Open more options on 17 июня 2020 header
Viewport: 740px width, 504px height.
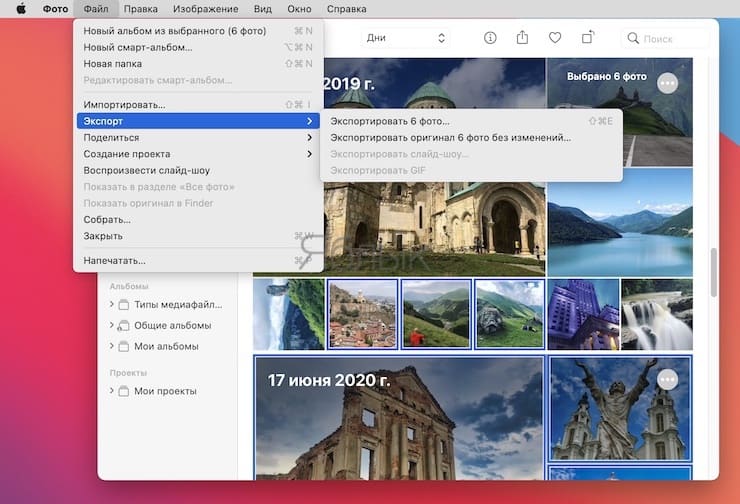click(667, 379)
